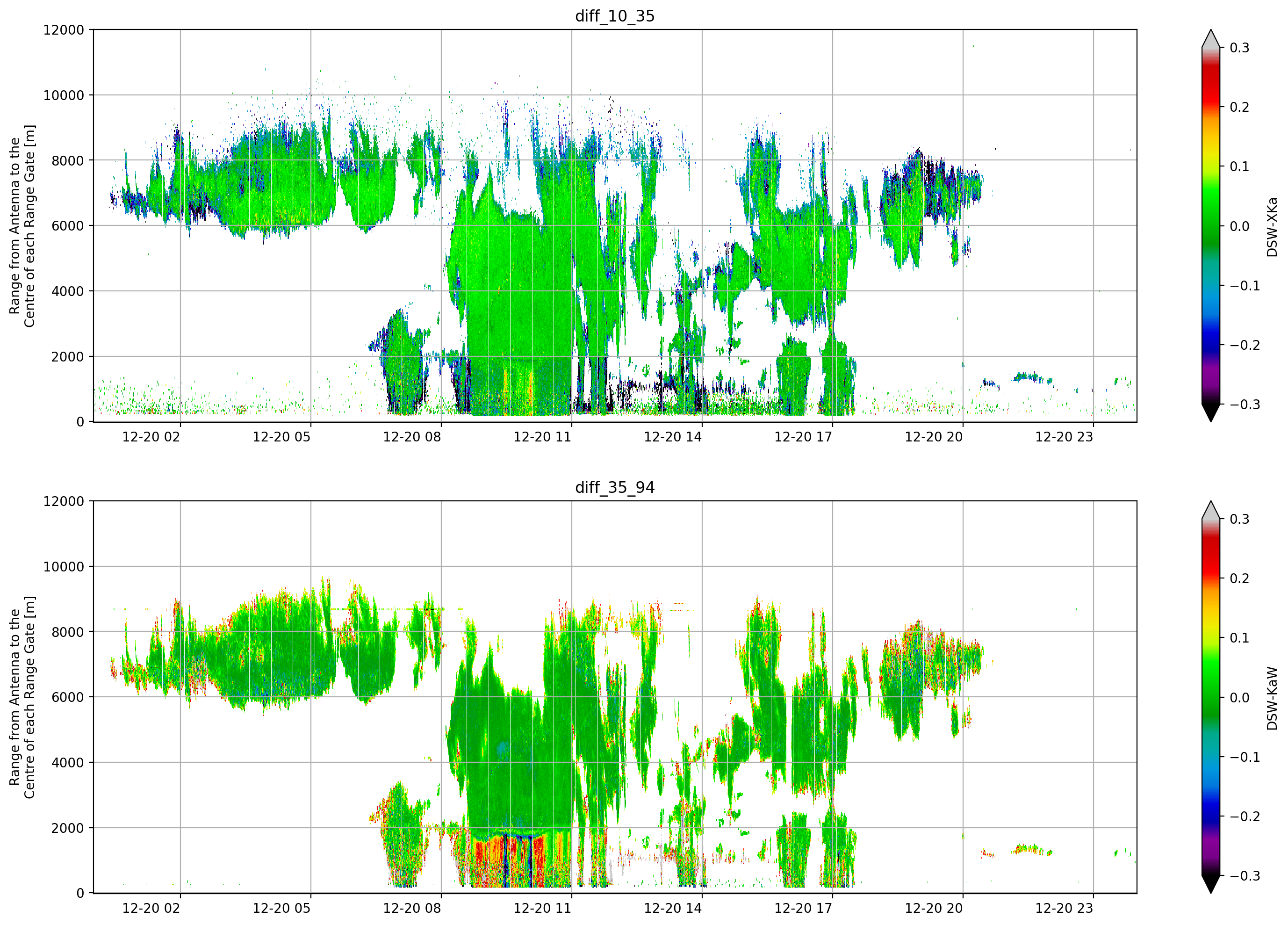This screenshot has height=925, width=1288.
Task: Click the 12-20 20 tick on bottom plot
Action: (934, 909)
